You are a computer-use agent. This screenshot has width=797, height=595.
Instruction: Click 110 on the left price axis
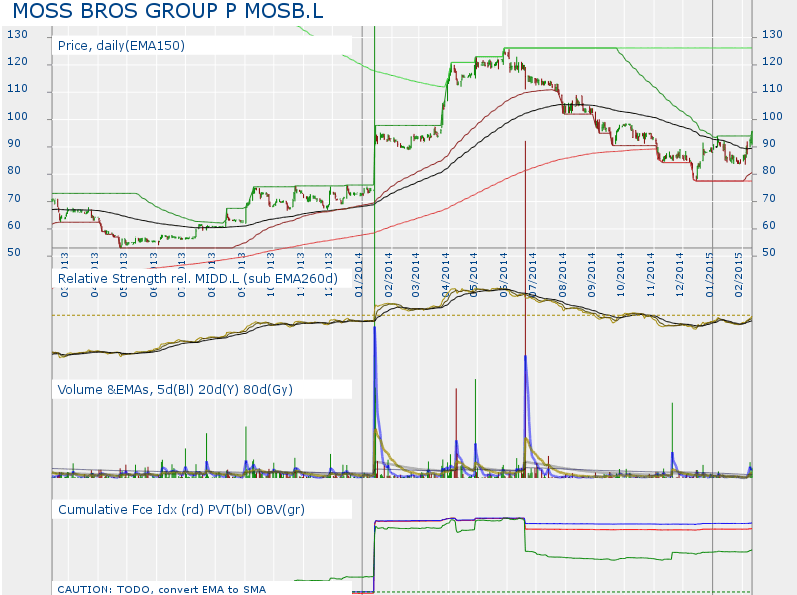[17, 88]
